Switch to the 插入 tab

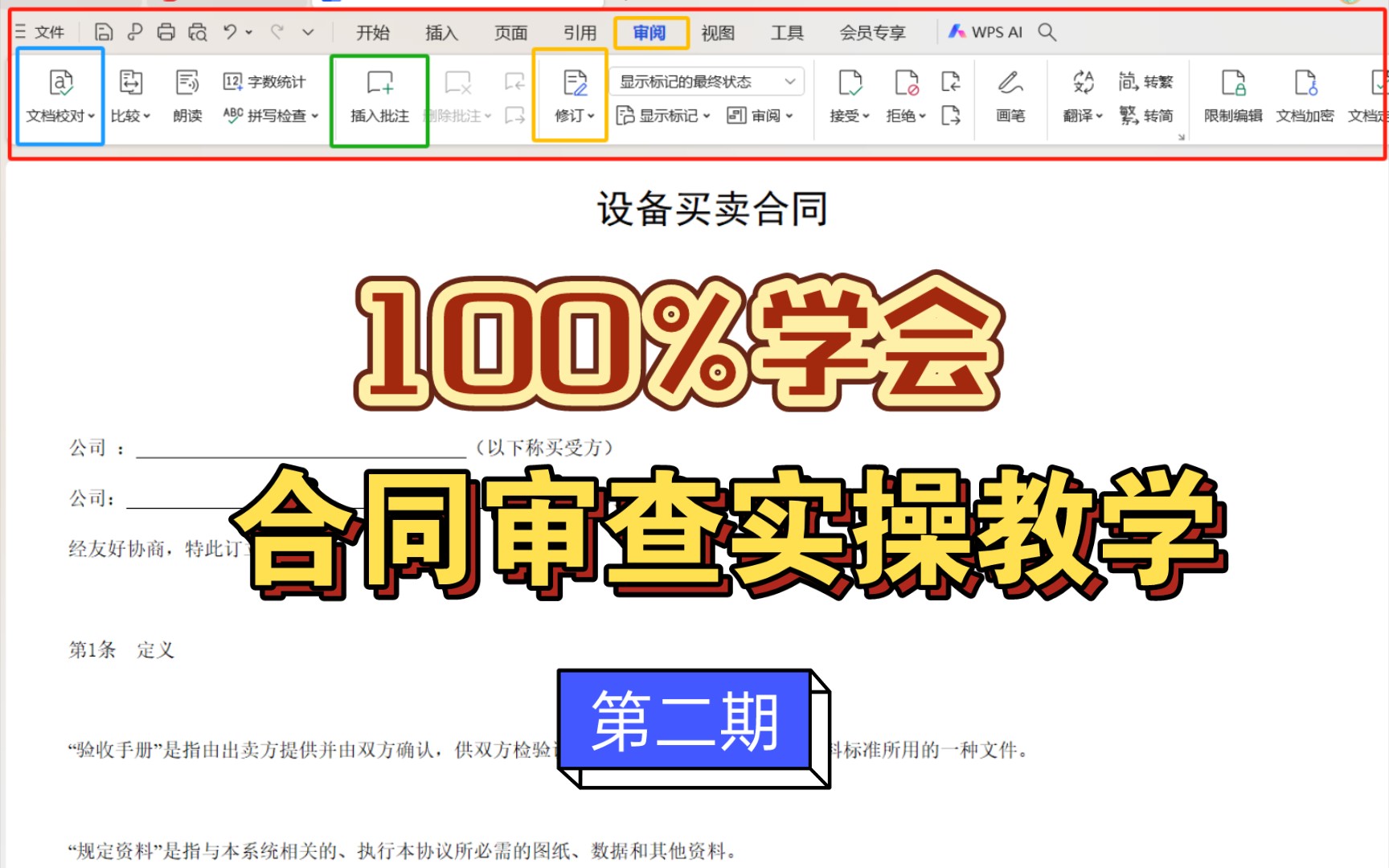click(x=441, y=32)
